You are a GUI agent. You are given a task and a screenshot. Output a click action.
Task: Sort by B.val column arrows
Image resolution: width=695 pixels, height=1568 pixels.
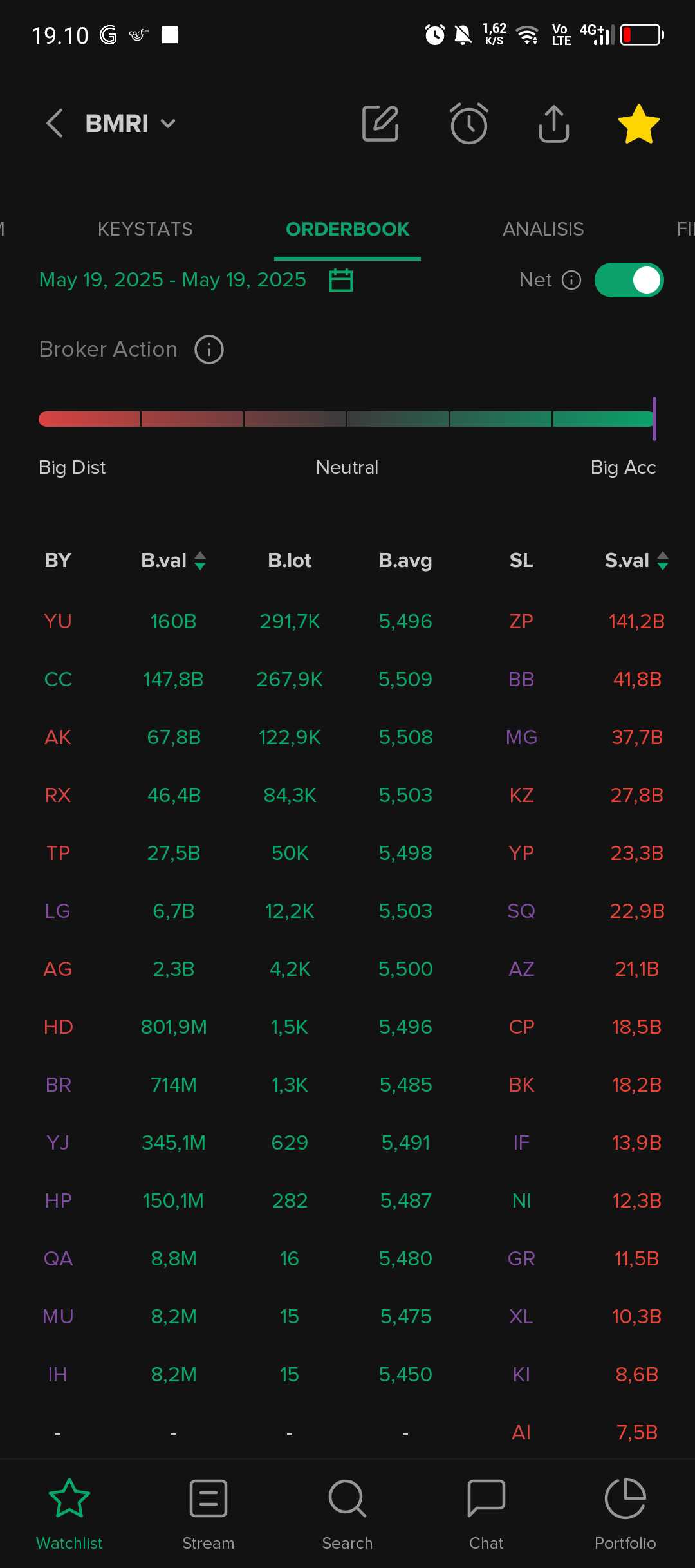pyautogui.click(x=200, y=561)
